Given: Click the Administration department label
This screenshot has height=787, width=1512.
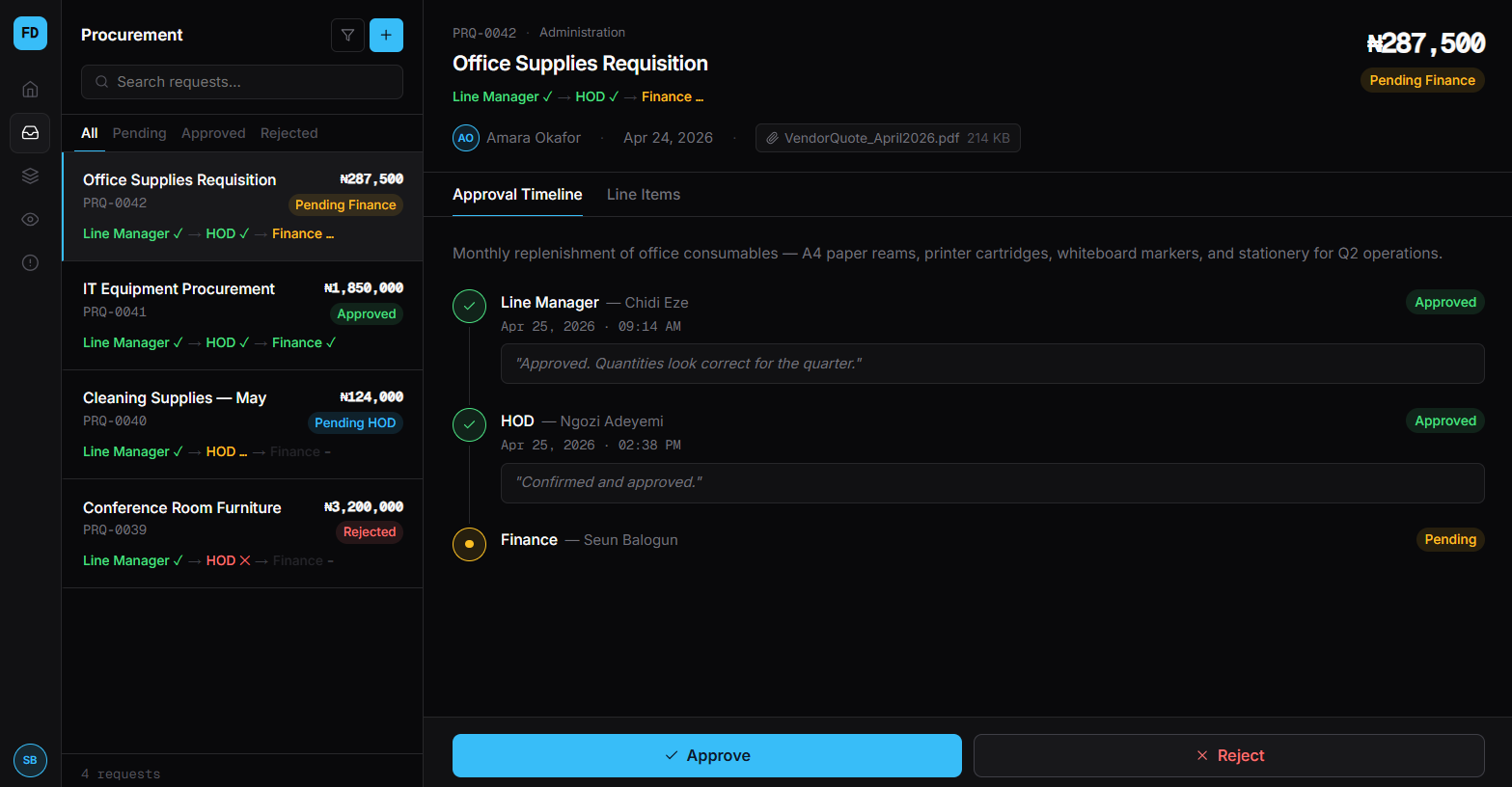Looking at the screenshot, I should click(x=582, y=33).
